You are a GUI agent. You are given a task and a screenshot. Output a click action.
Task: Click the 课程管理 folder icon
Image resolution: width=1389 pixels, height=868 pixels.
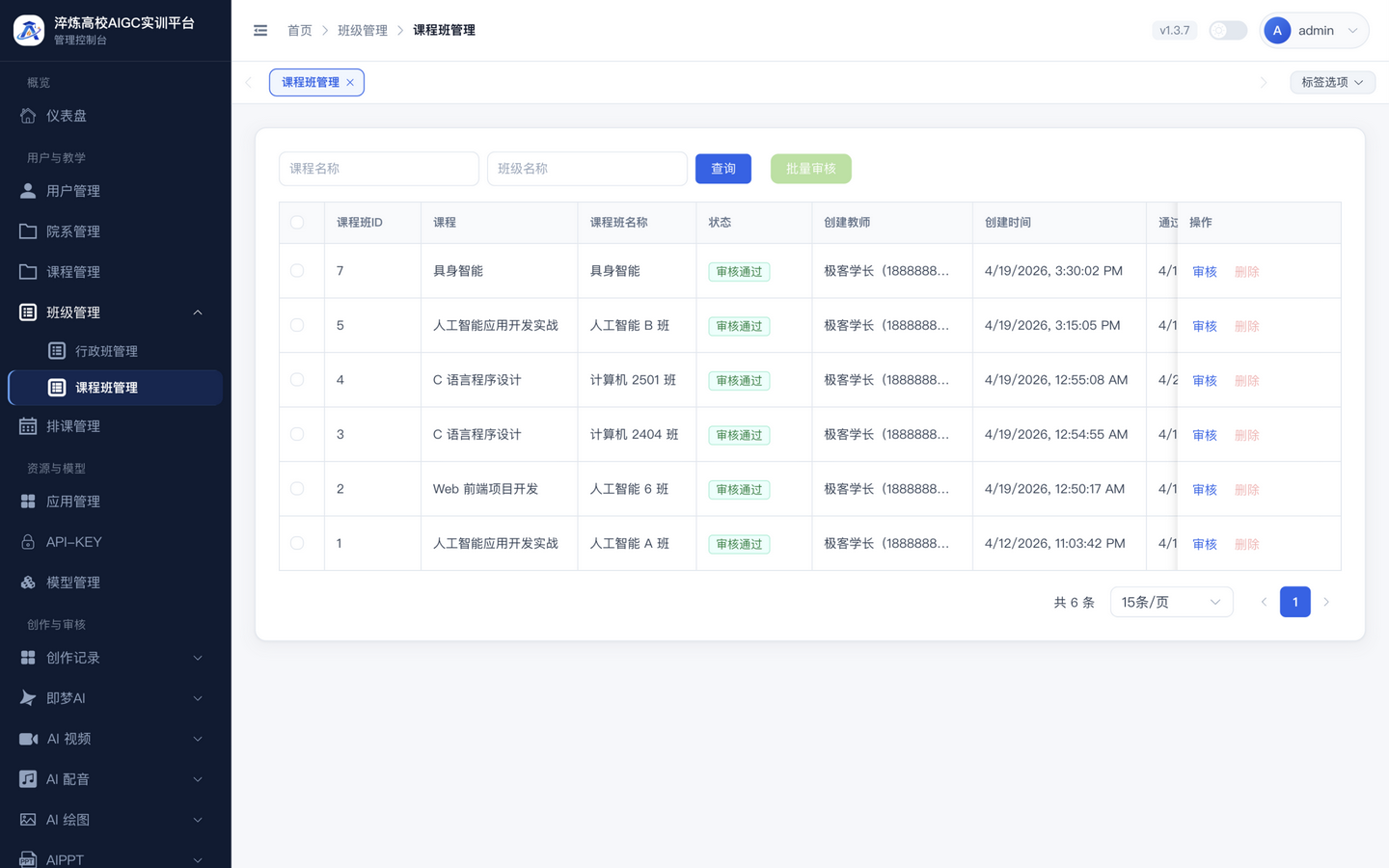tap(28, 272)
